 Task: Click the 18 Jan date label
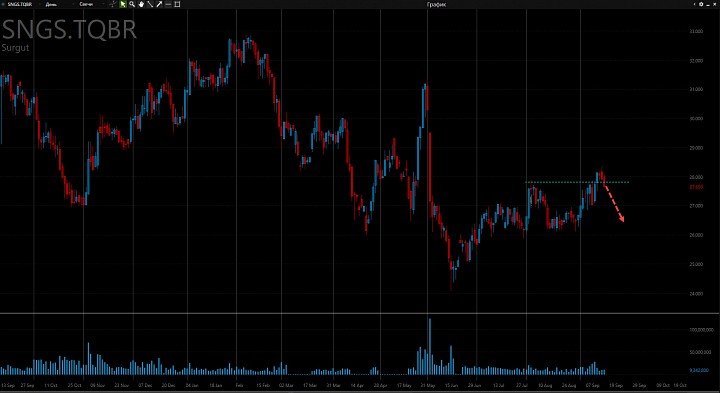tap(216, 385)
